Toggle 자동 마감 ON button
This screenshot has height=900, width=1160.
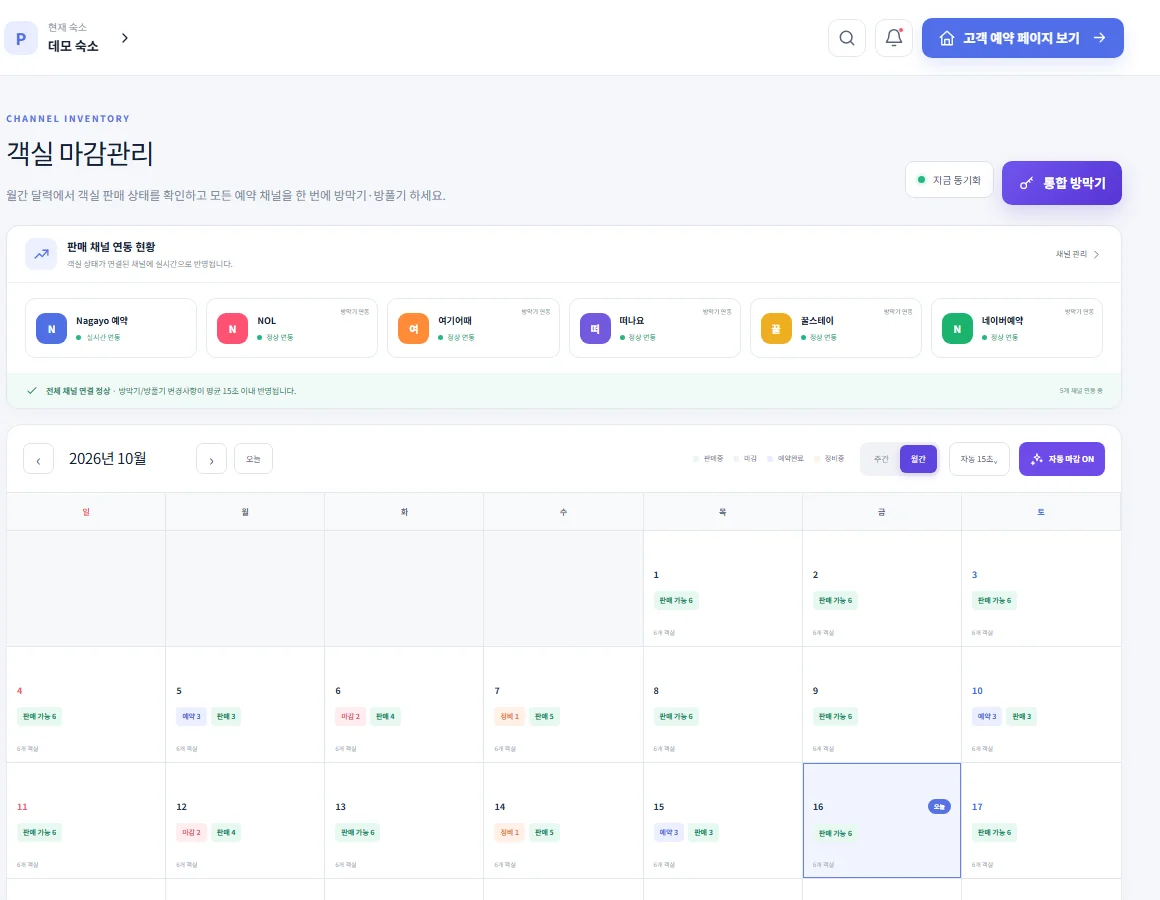(x=1062, y=459)
